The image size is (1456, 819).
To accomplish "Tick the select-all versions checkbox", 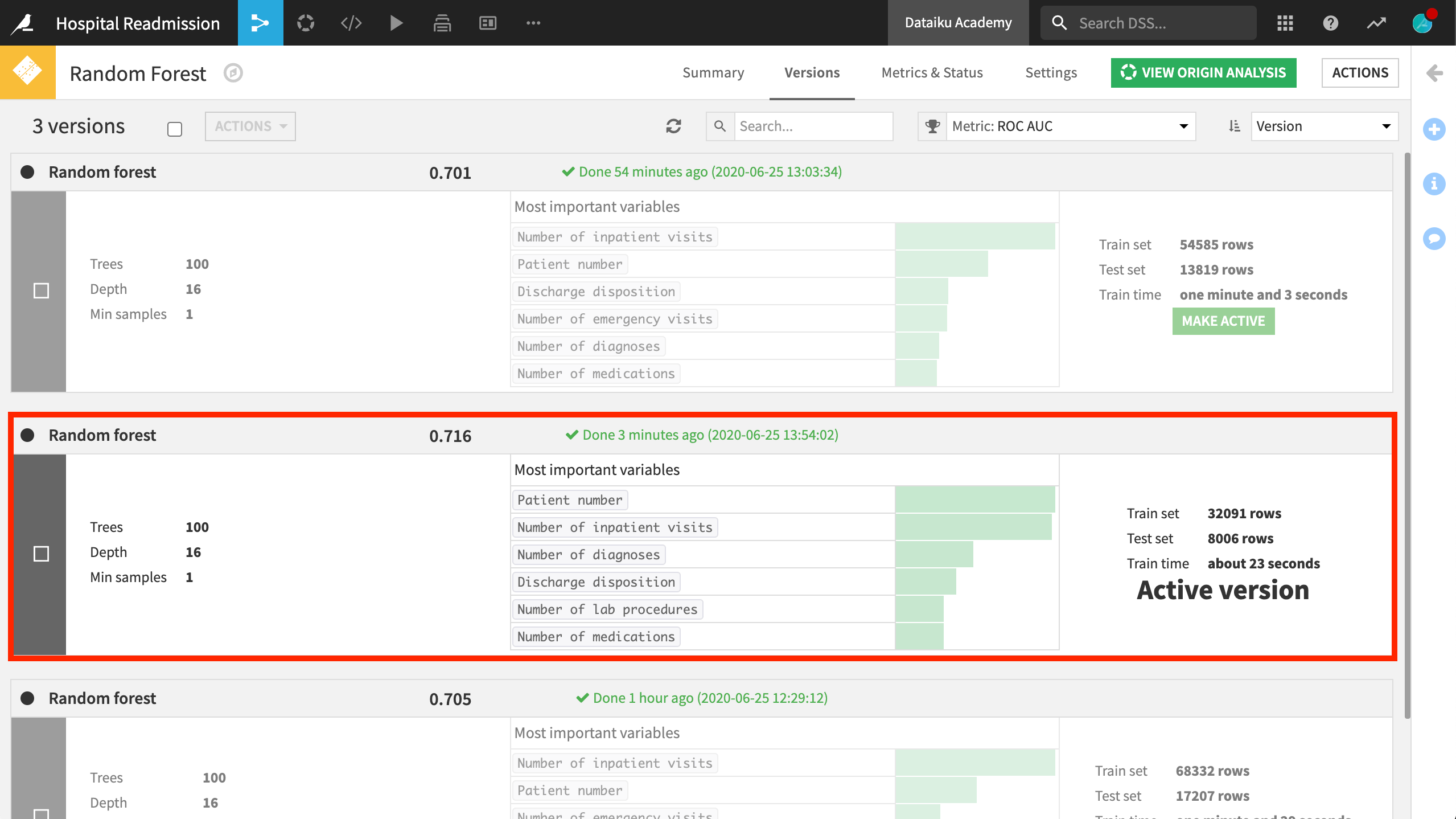I will point(175,129).
